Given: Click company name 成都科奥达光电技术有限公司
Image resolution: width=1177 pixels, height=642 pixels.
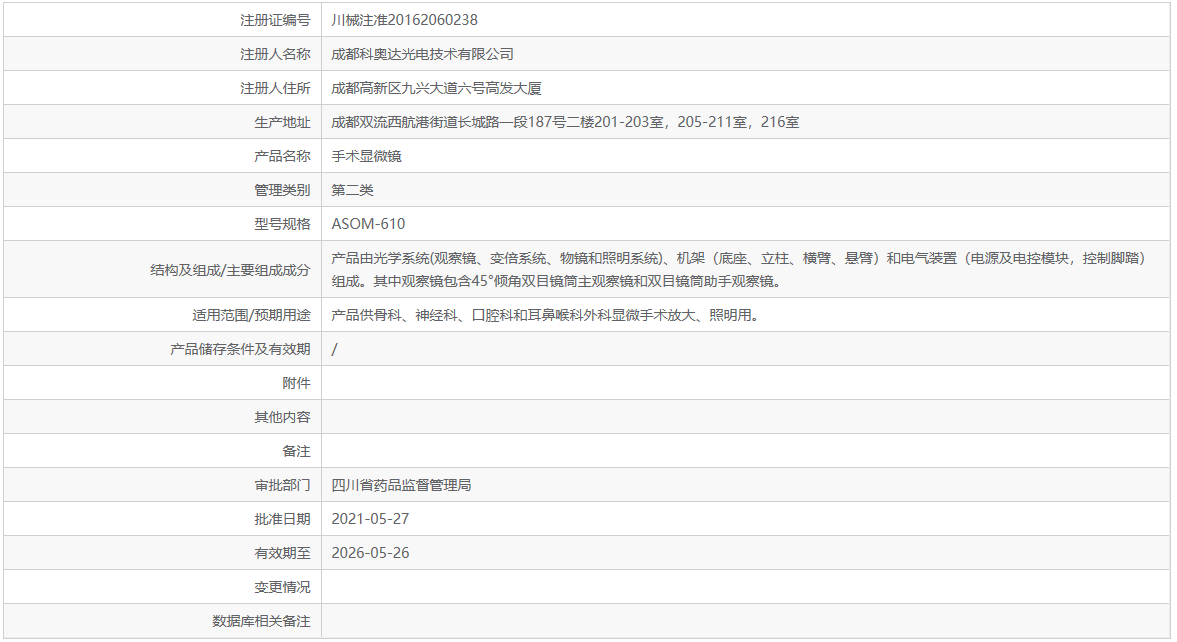Looking at the screenshot, I should pyautogui.click(x=423, y=54).
